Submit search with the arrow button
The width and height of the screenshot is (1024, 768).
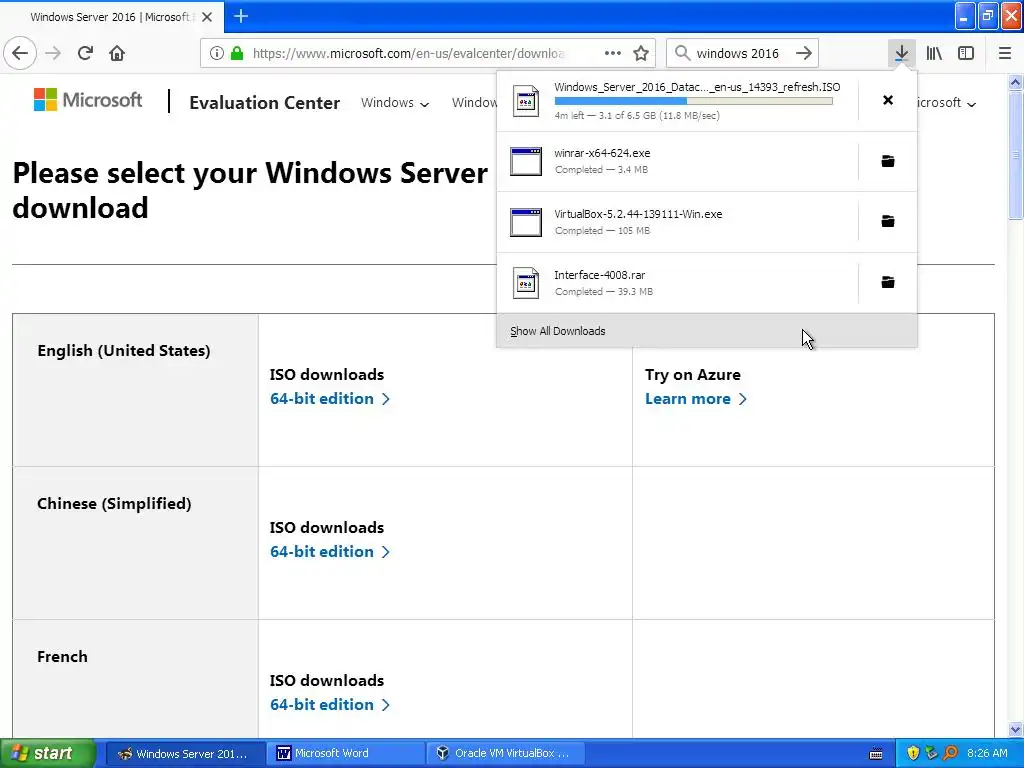[x=804, y=53]
